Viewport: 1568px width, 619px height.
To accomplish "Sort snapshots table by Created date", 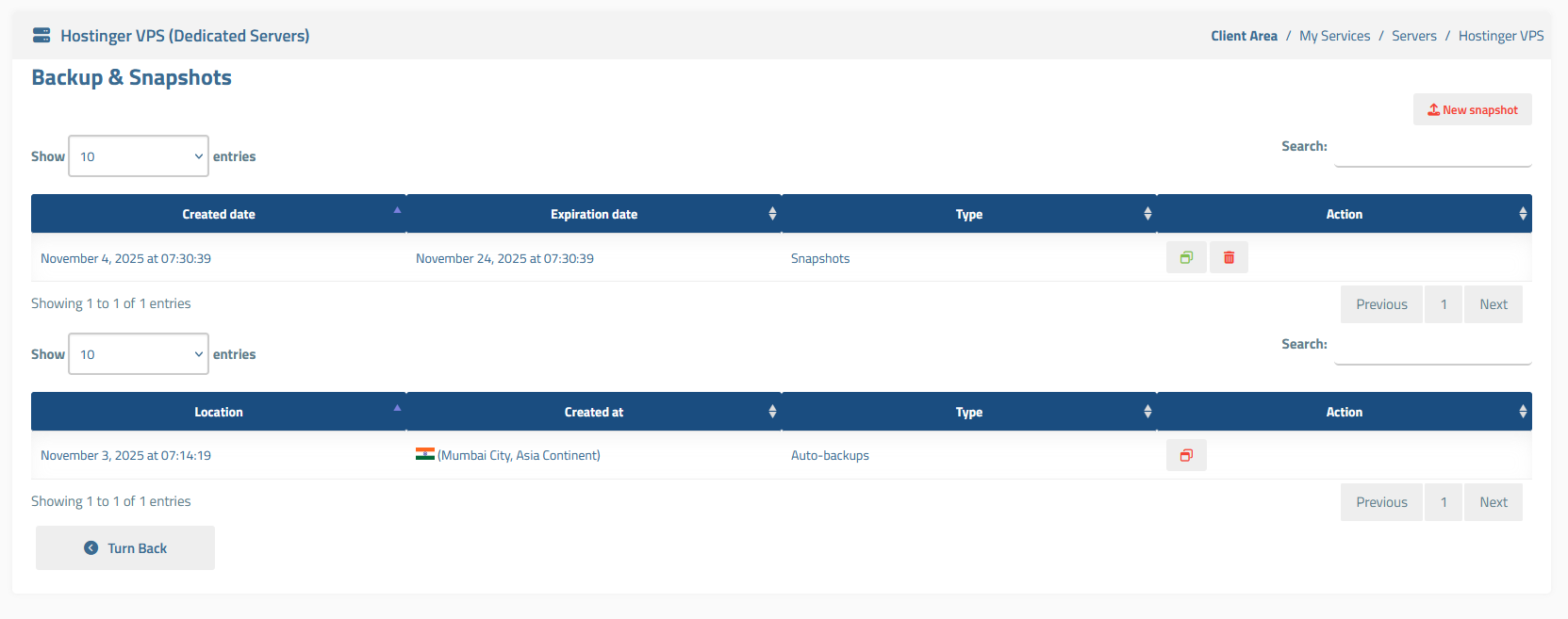I will point(219,214).
